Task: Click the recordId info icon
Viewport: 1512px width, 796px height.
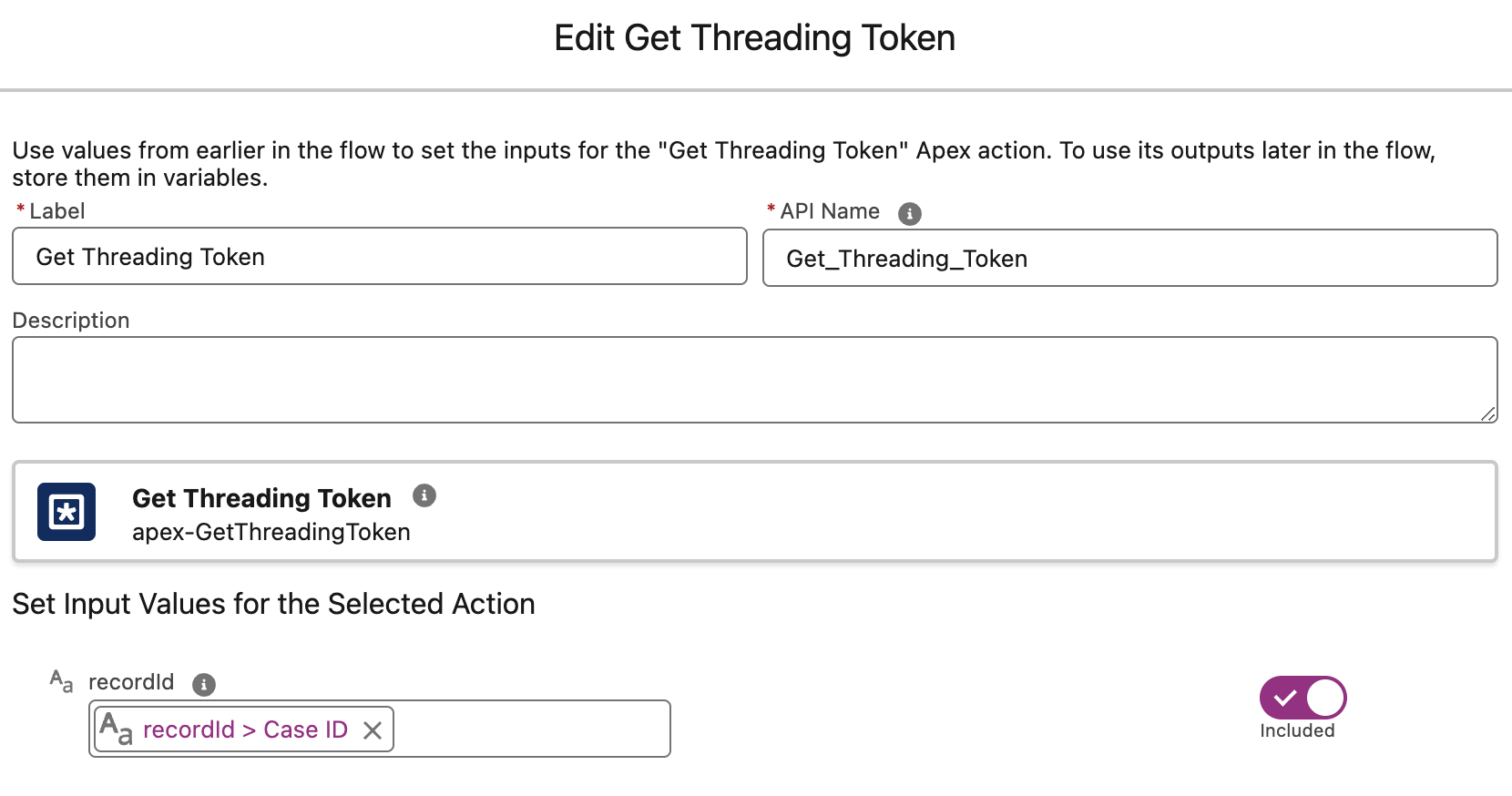Action: coord(204,684)
